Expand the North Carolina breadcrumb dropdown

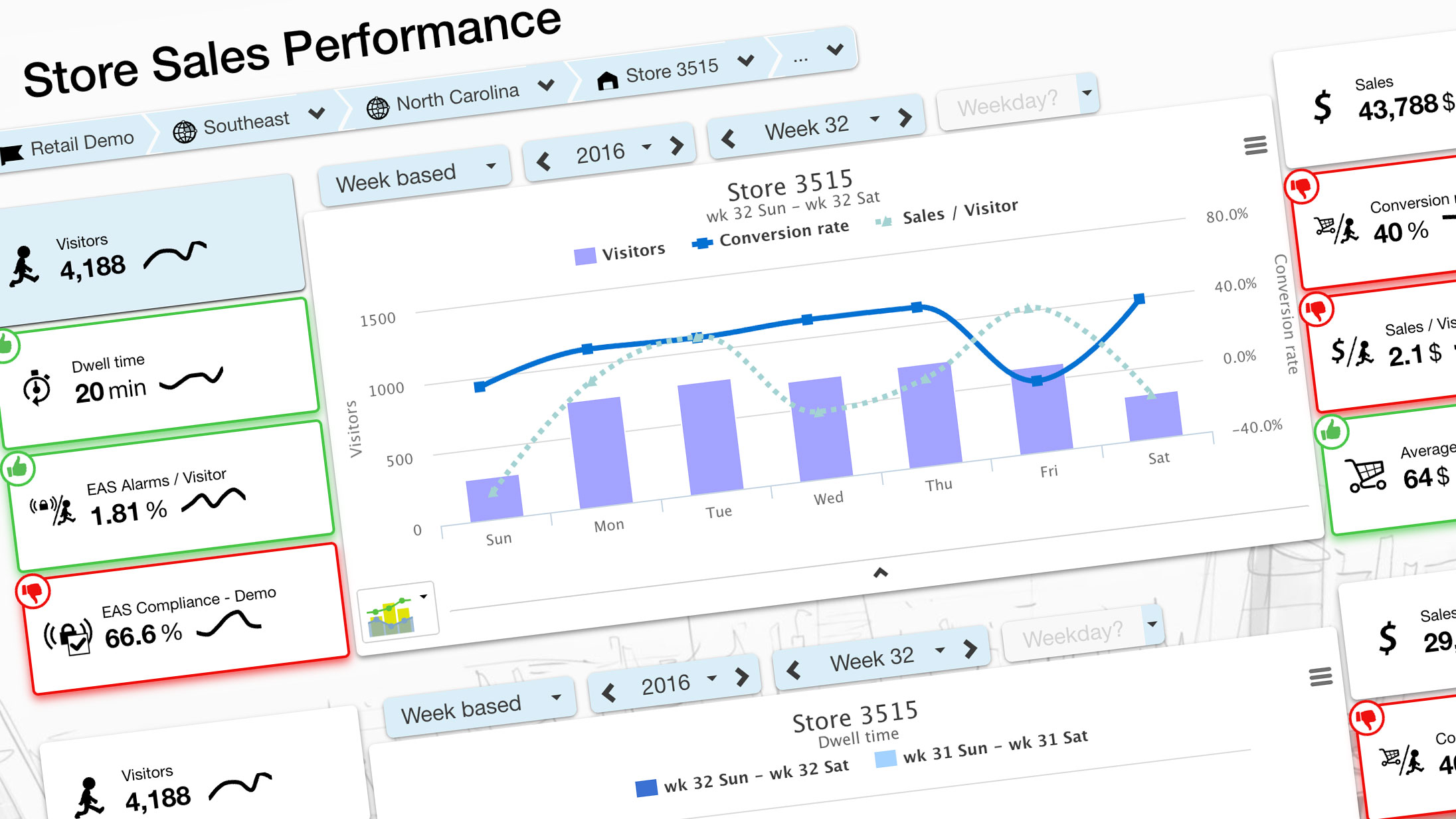click(546, 85)
